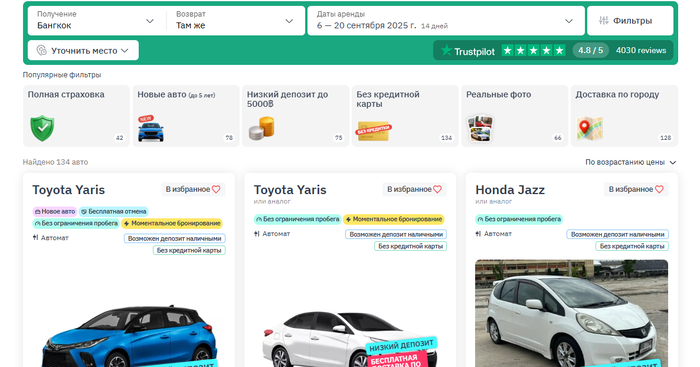Click Возможен депозит наличными badge on first Yaris

[175, 238]
